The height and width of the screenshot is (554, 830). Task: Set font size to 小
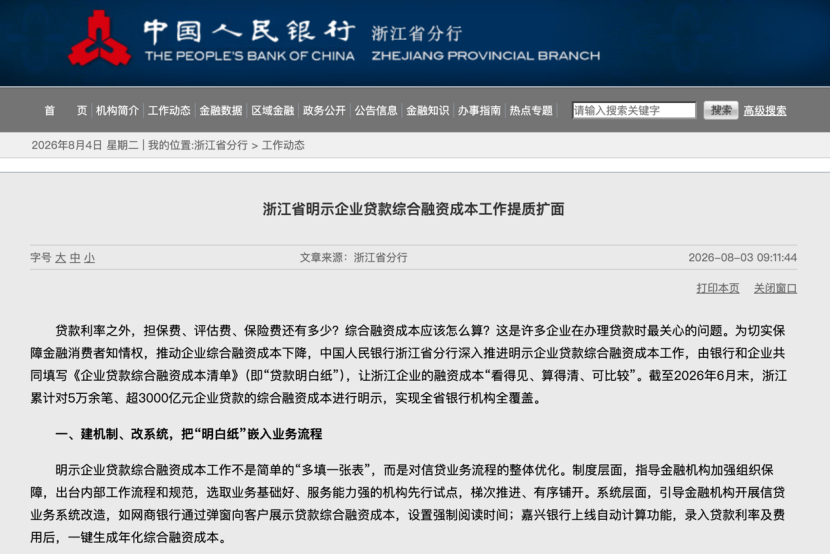[x=89, y=258]
